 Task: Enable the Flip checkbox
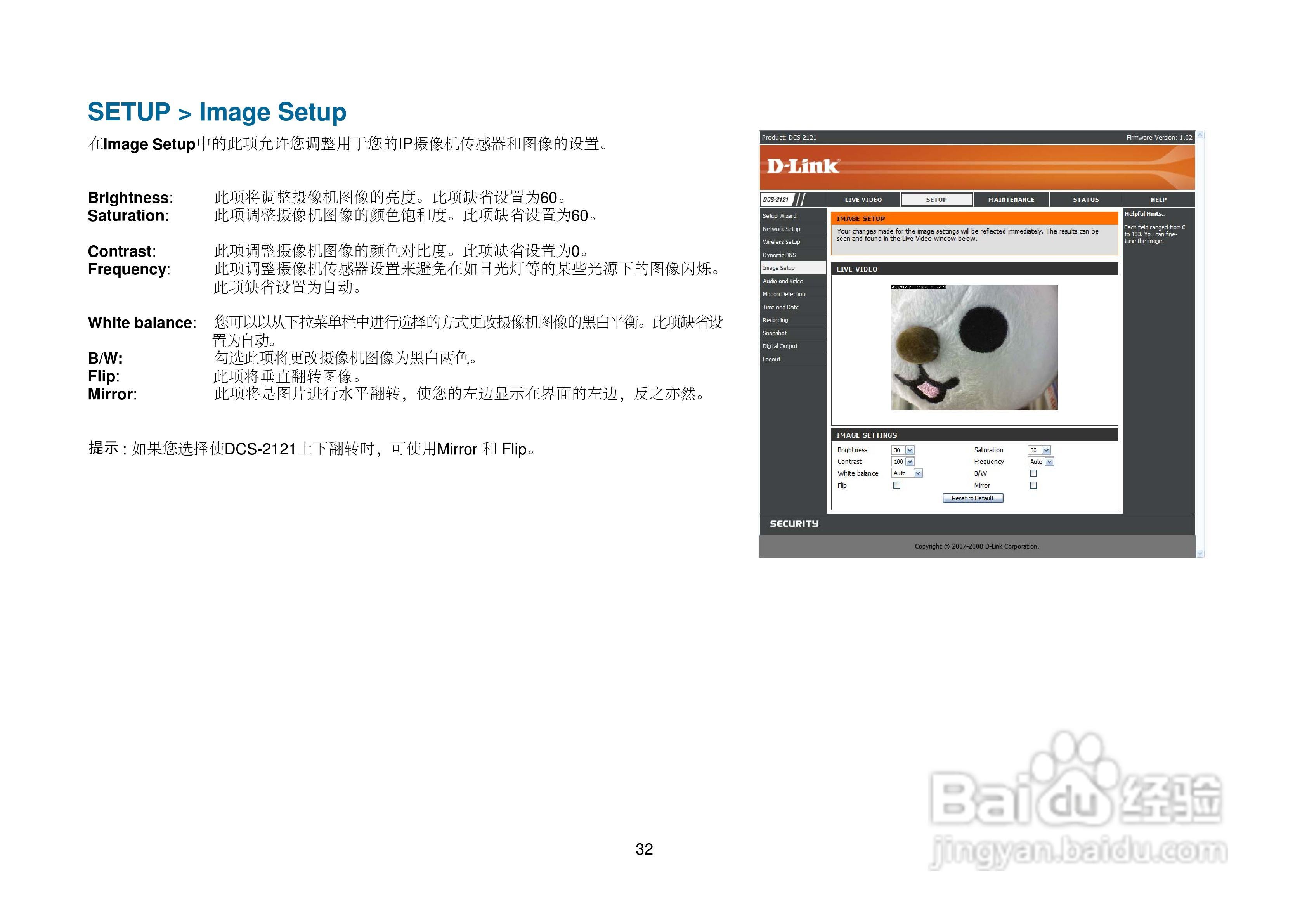(896, 485)
